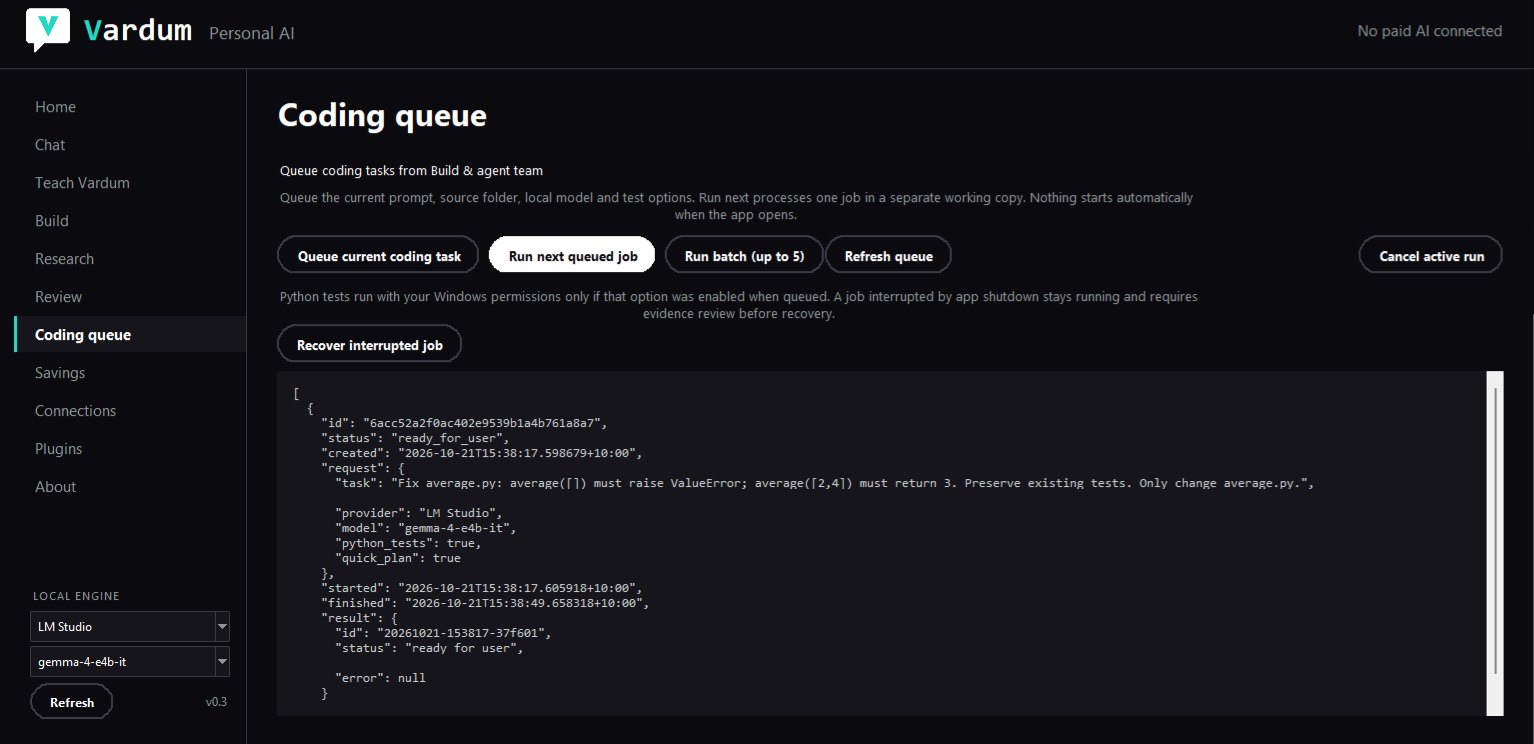Click the "quick_plan": true line
The image size is (1534, 744).
(x=398, y=558)
